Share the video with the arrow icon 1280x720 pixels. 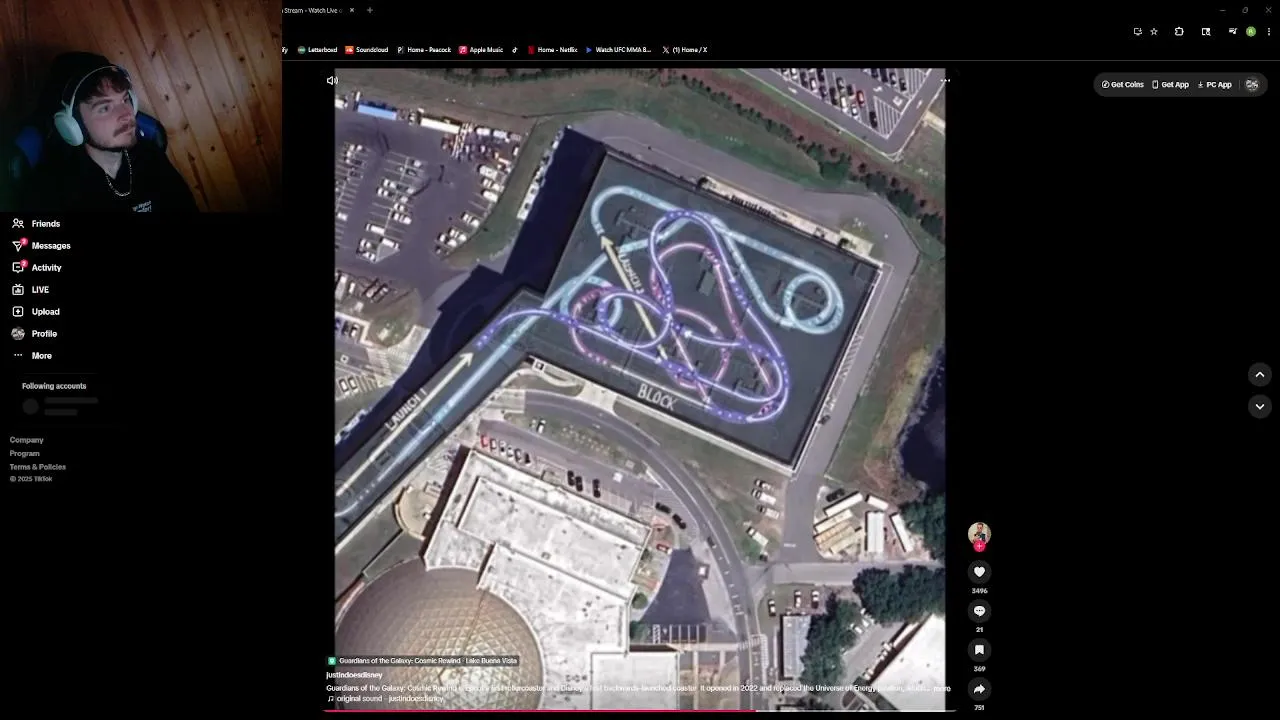point(979,689)
